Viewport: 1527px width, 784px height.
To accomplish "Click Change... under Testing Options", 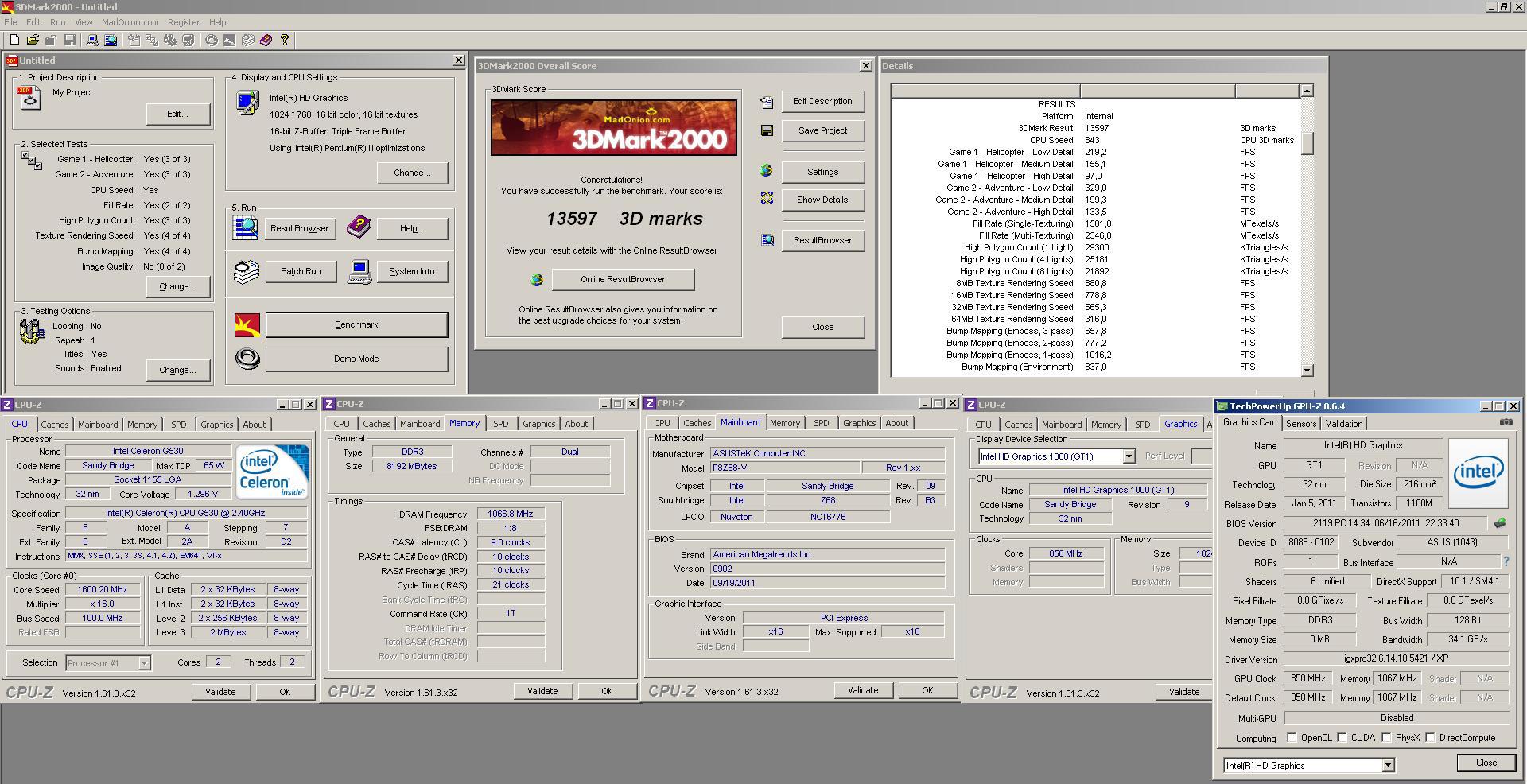I will [x=178, y=370].
